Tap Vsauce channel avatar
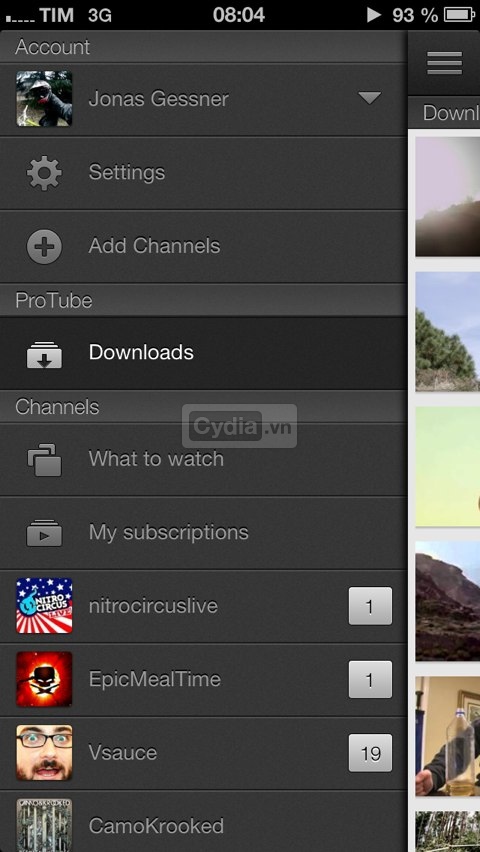 click(x=44, y=752)
